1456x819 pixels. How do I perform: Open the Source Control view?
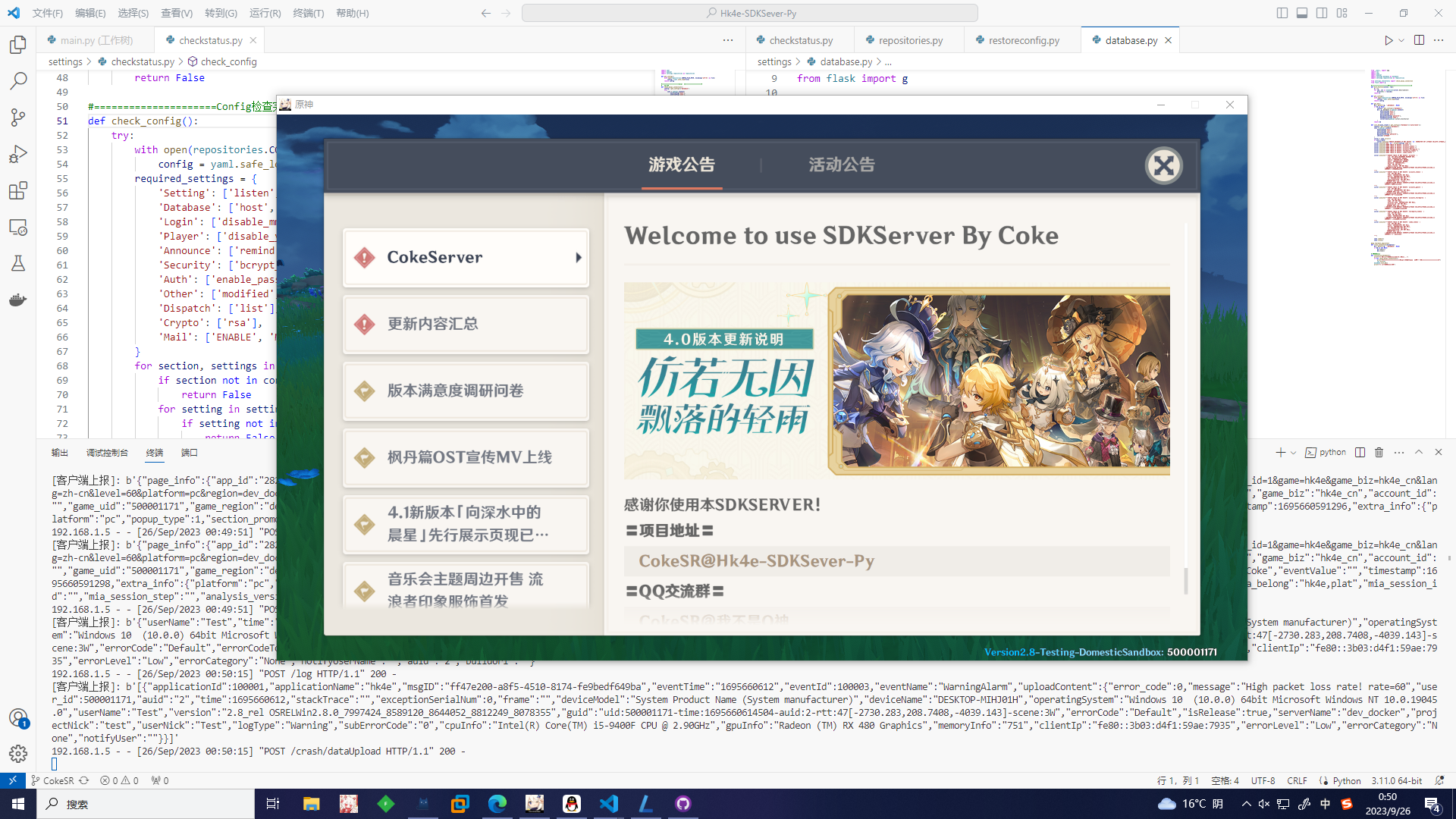17,118
